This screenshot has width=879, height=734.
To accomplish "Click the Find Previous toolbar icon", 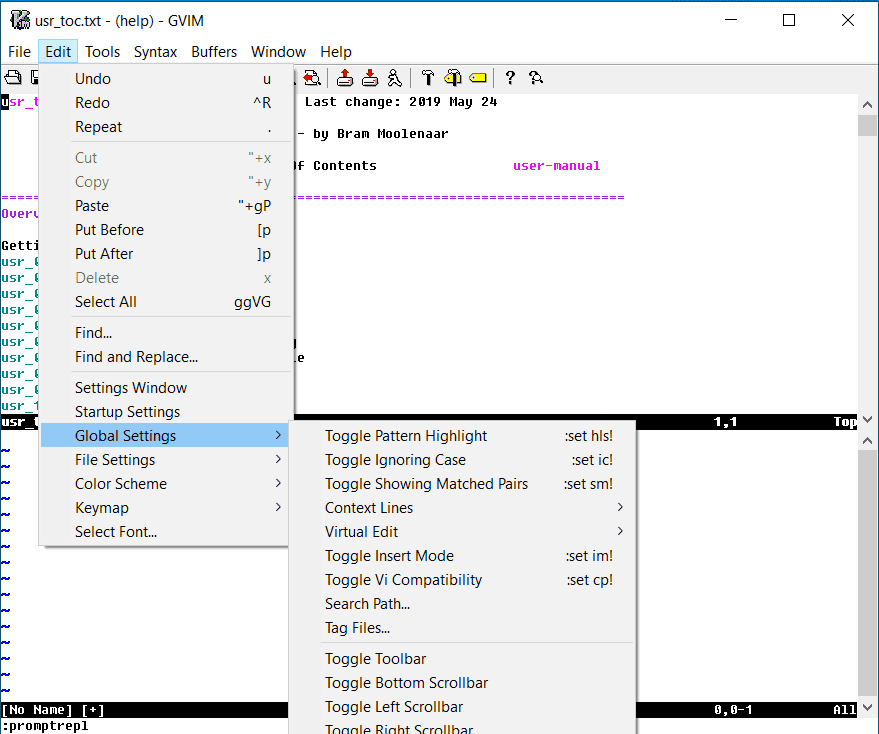I will point(312,77).
